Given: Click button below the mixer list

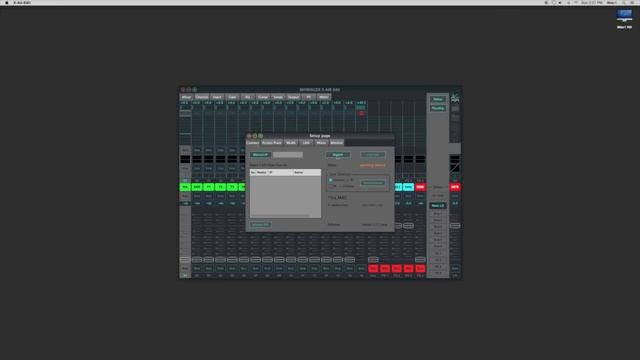Looking at the screenshot, I should [260, 224].
